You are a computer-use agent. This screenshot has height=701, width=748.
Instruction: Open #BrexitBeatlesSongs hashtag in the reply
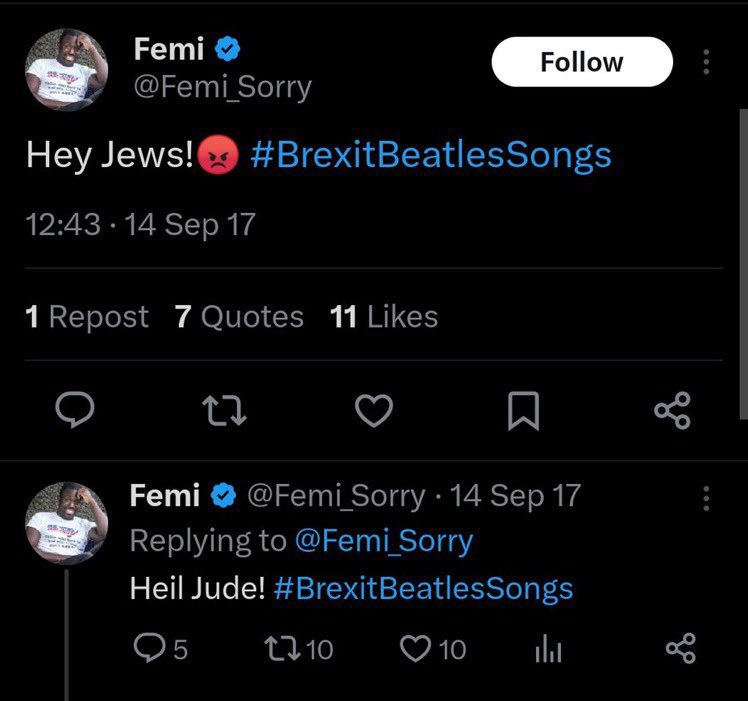423,588
